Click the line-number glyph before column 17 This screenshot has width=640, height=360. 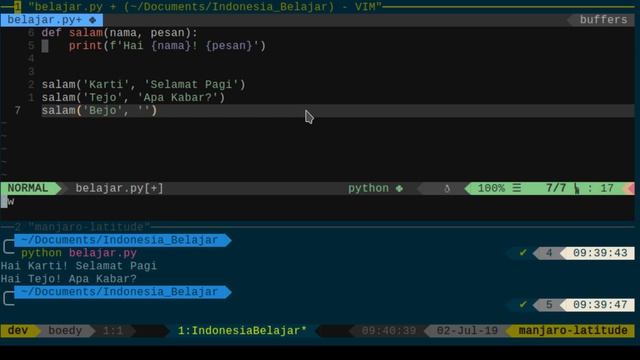pyautogui.click(x=576, y=188)
